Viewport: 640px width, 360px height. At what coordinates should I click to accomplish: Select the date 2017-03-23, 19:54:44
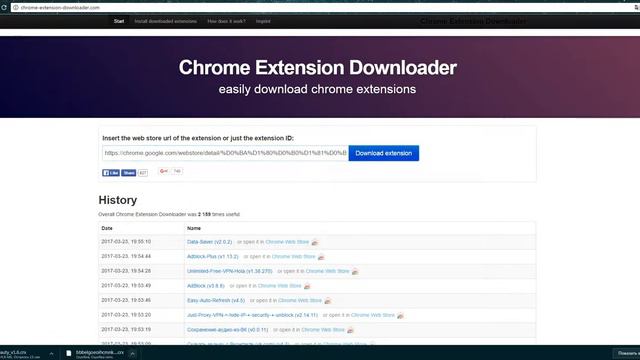tap(126, 256)
